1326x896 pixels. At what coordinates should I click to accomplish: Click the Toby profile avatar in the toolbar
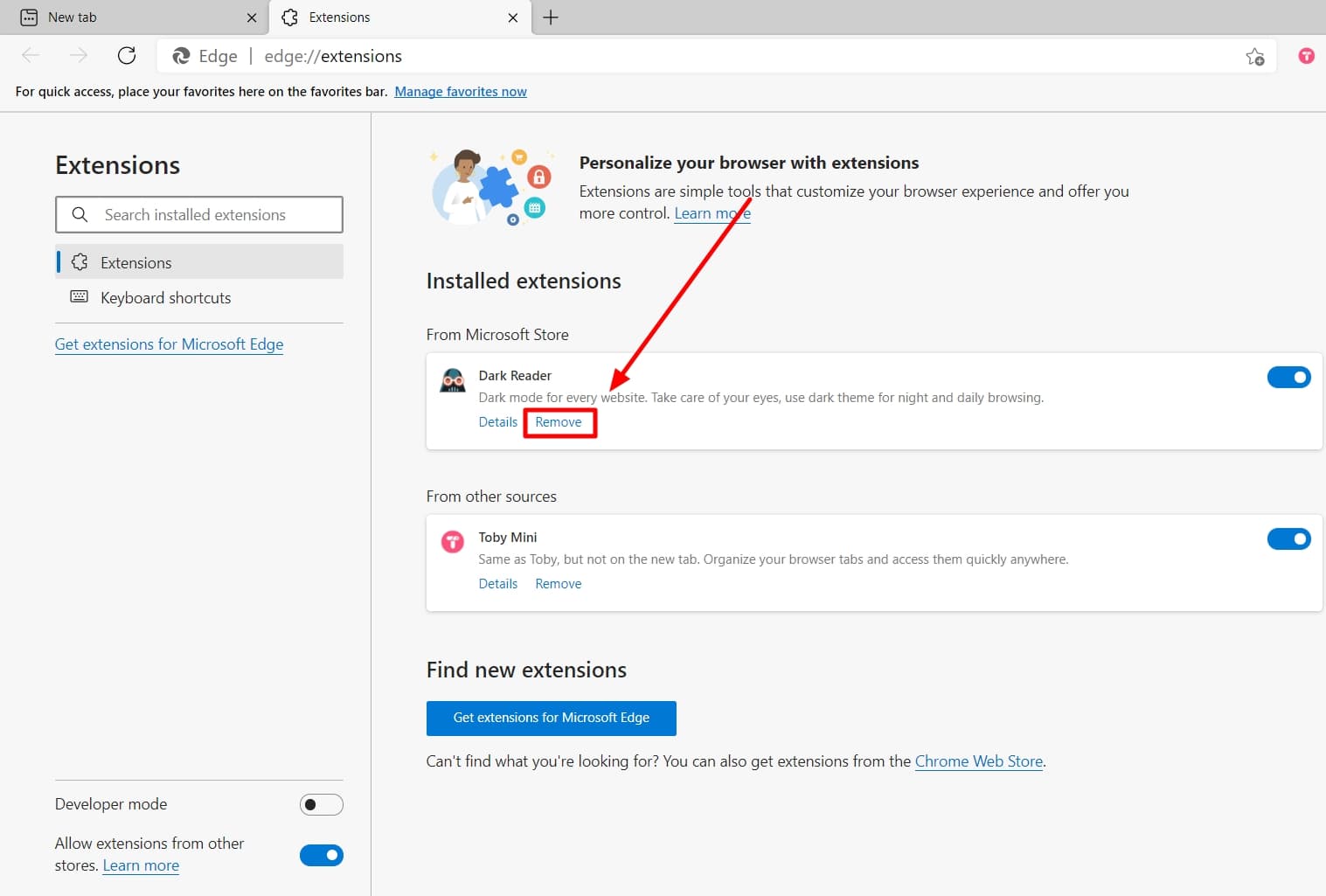1306,55
